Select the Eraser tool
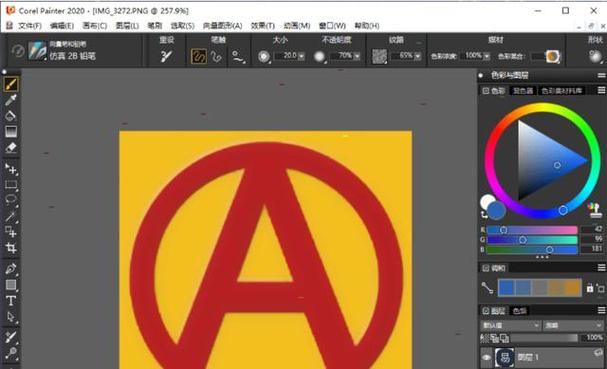This screenshot has width=607, height=369. [x=11, y=148]
